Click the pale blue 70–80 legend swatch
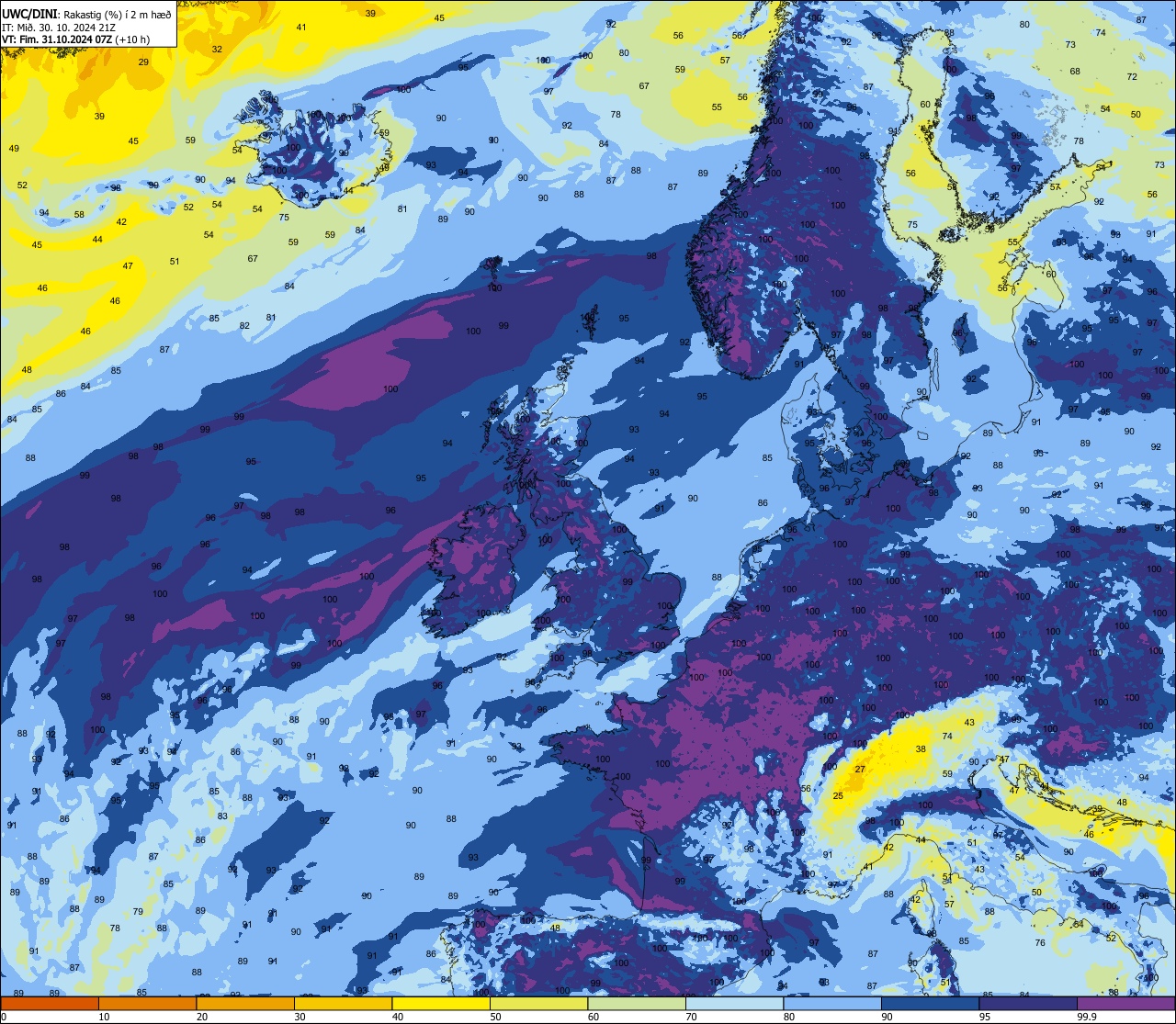Viewport: 1176px width, 1024px height. (734, 1003)
